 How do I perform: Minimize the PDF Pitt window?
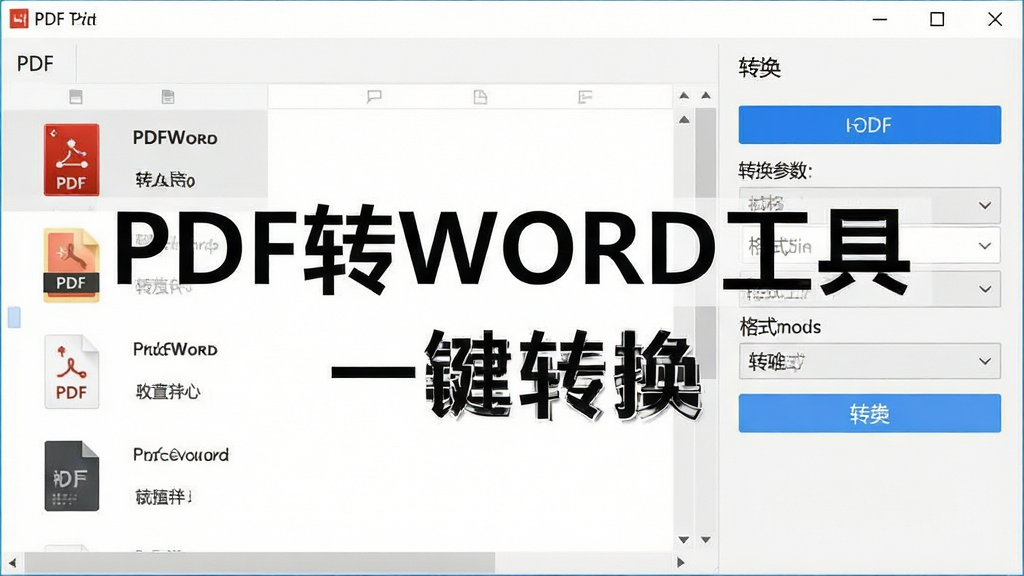[x=880, y=20]
